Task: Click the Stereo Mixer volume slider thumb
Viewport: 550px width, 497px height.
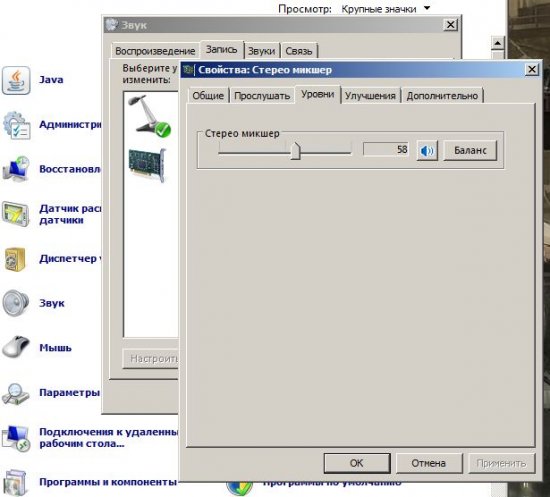Action: [x=295, y=151]
